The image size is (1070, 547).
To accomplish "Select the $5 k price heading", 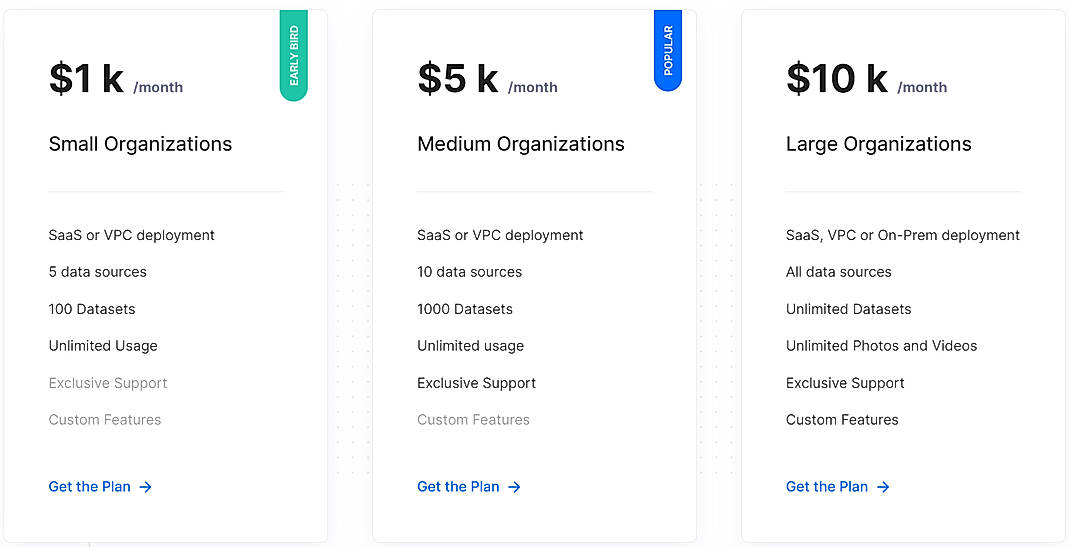I will 458,78.
